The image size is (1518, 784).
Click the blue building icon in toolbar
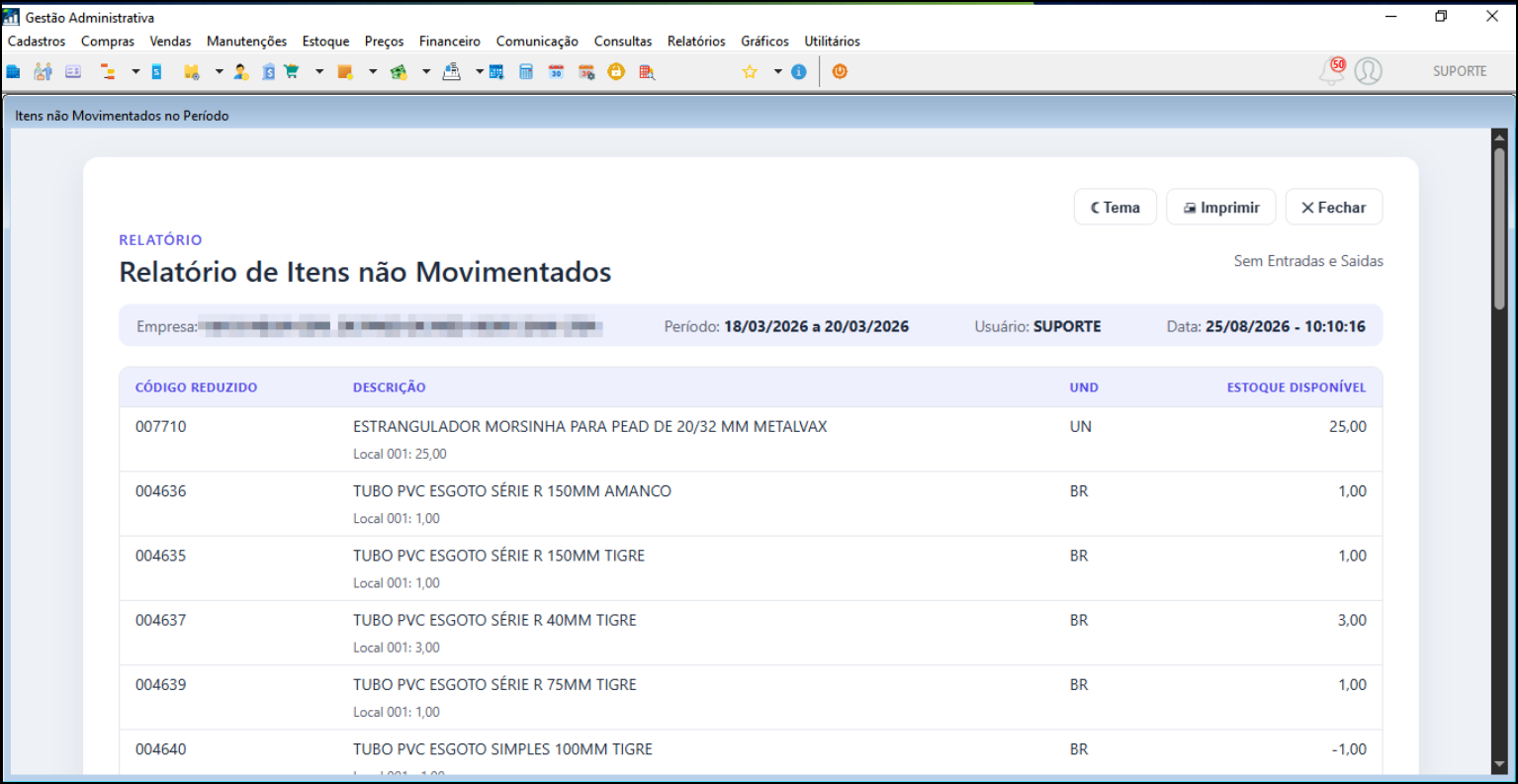[x=13, y=71]
